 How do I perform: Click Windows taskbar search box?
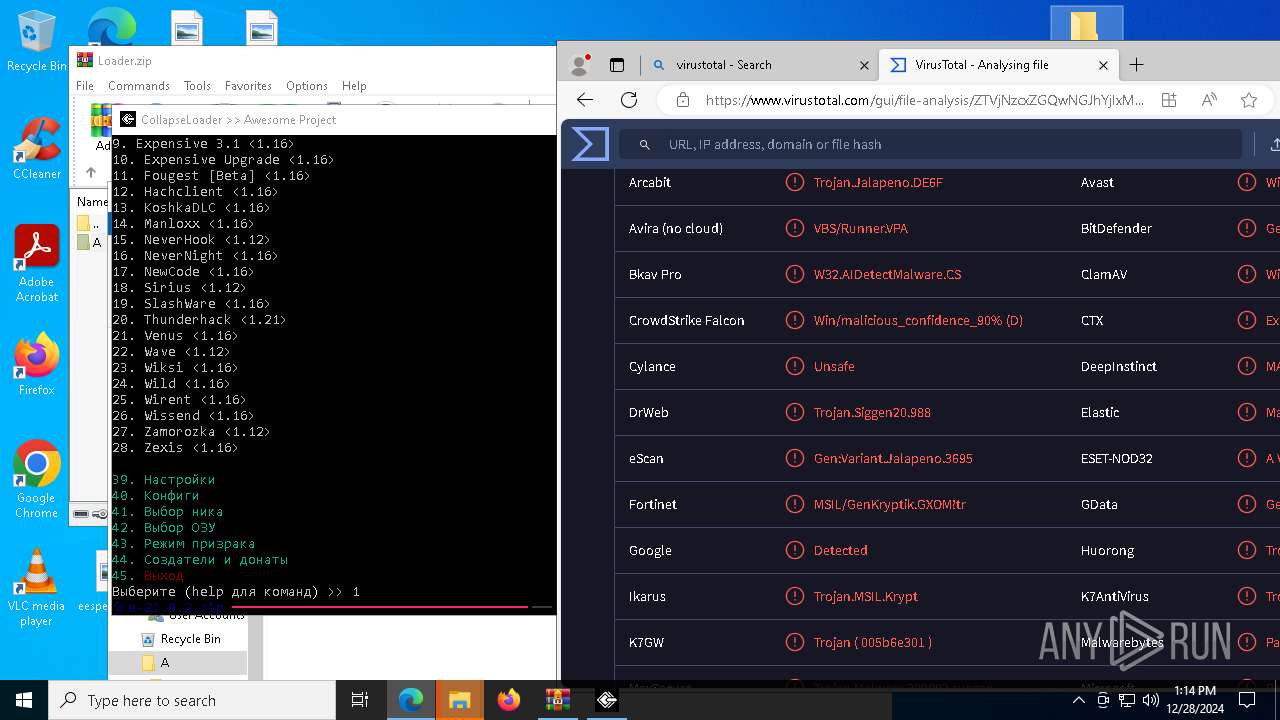pyautogui.click(x=192, y=700)
